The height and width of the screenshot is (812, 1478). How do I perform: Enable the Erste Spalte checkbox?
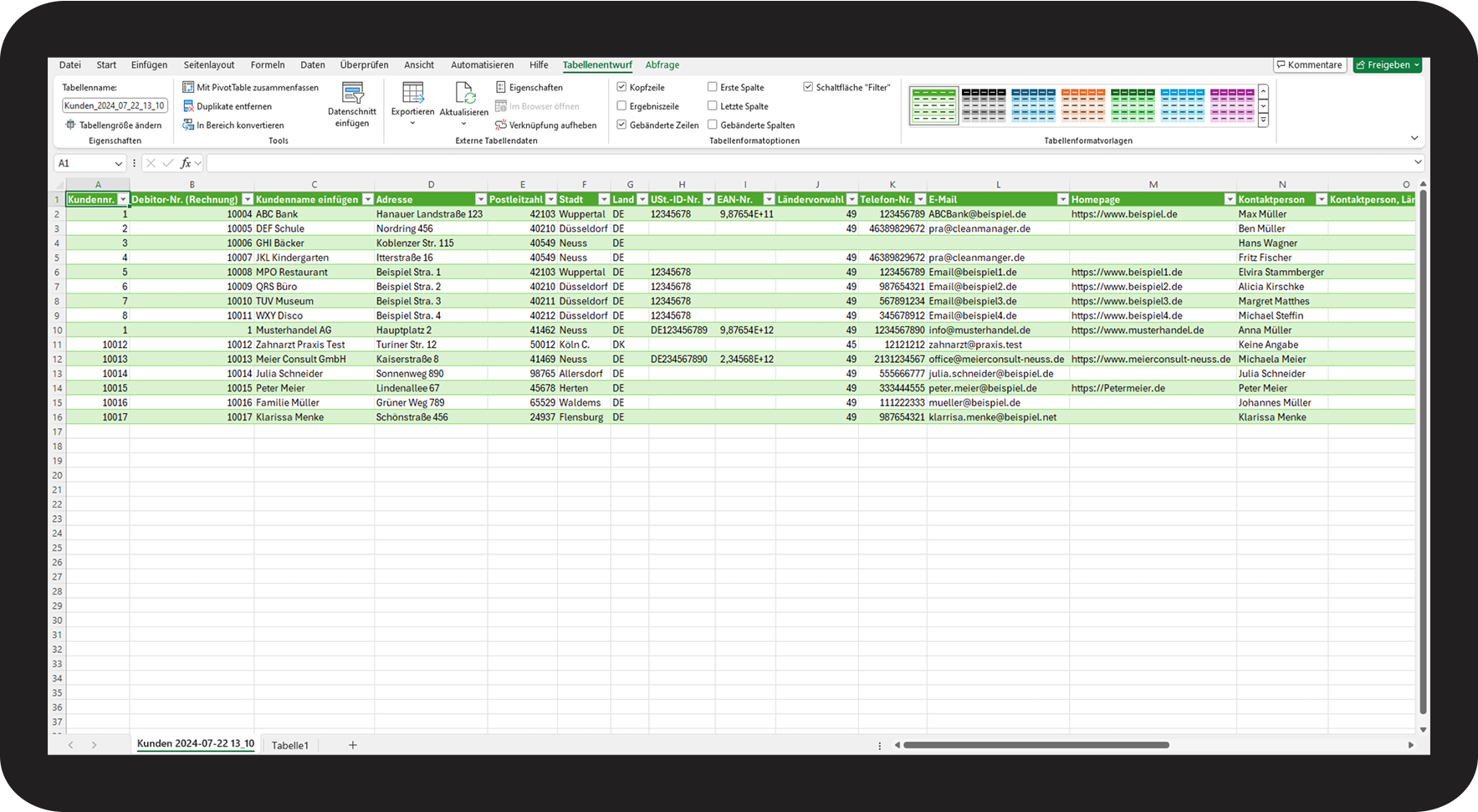pos(713,87)
